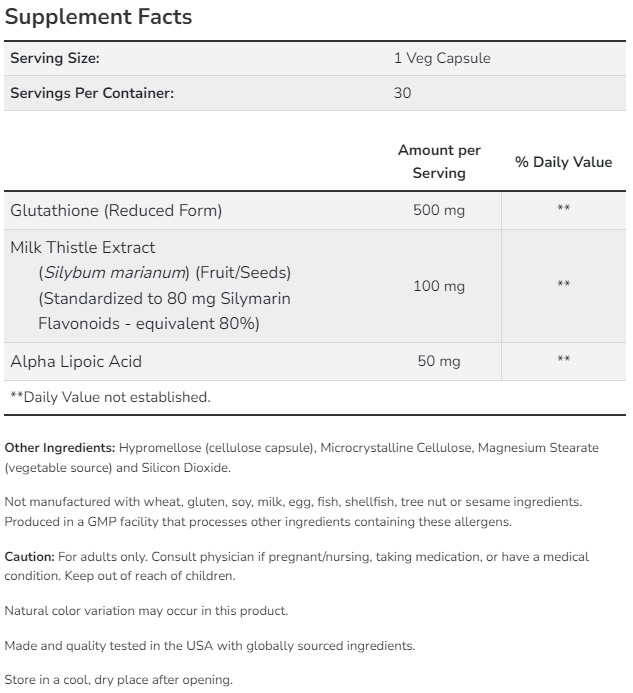633x693 pixels.
Task: Click the servings value 30
Action: [x=403, y=94]
